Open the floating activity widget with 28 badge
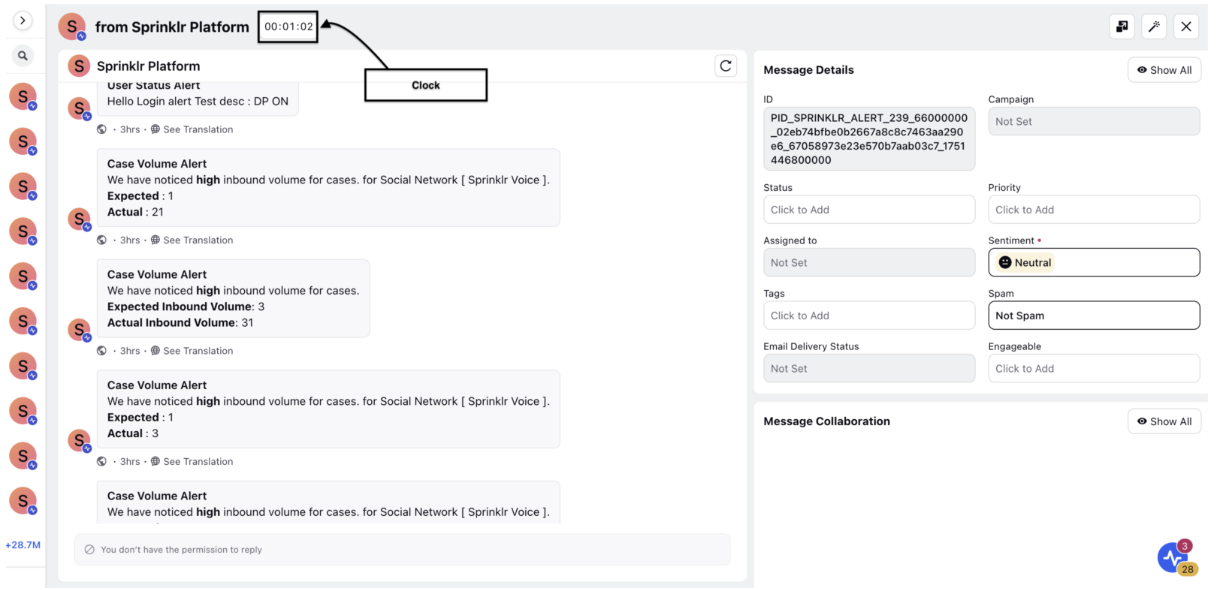 click(x=1173, y=557)
